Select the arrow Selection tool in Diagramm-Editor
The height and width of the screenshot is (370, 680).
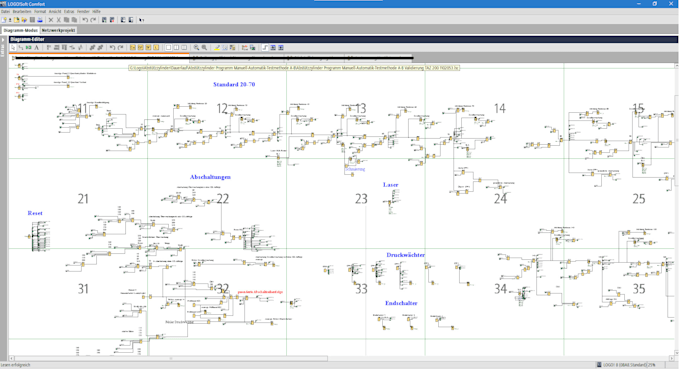click(13, 48)
